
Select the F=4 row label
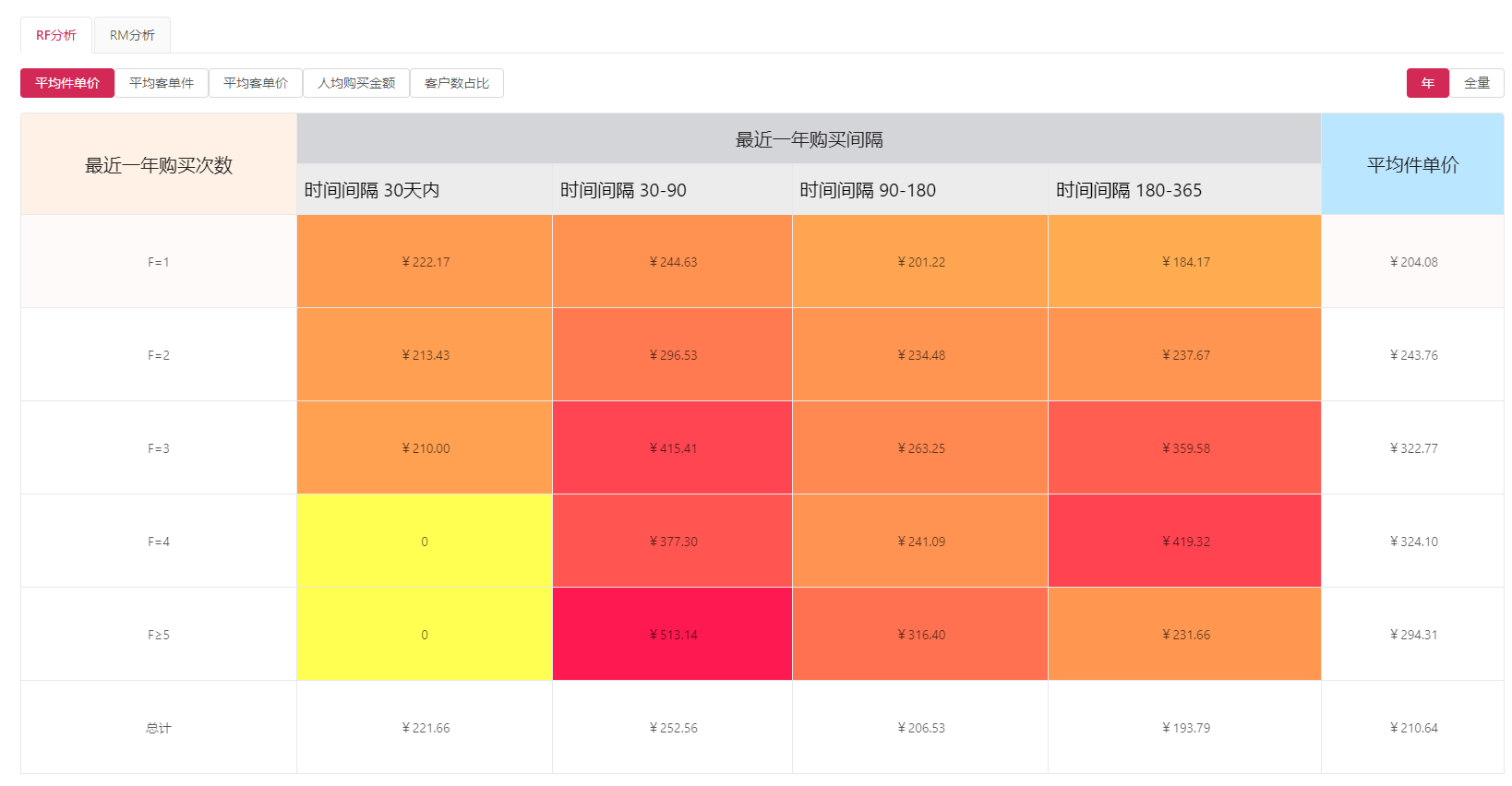(x=159, y=542)
